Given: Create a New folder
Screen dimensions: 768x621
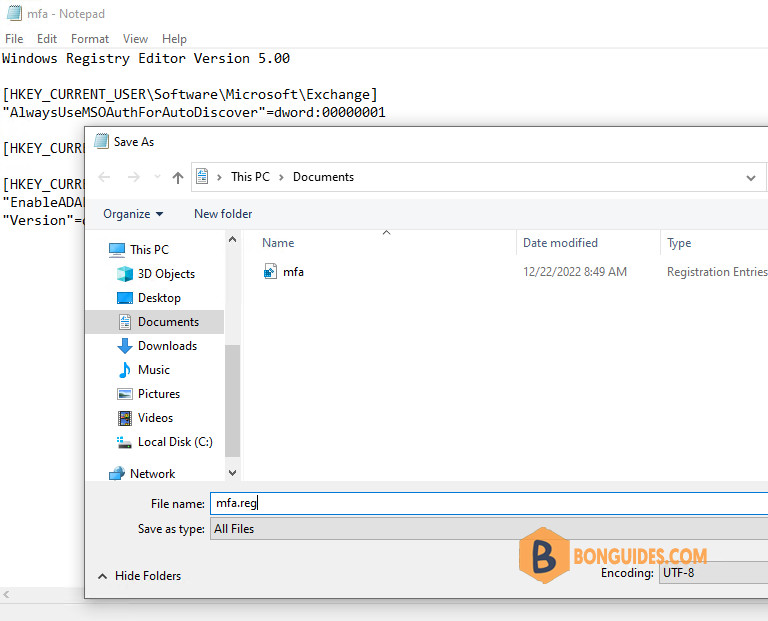Looking at the screenshot, I should point(223,214).
